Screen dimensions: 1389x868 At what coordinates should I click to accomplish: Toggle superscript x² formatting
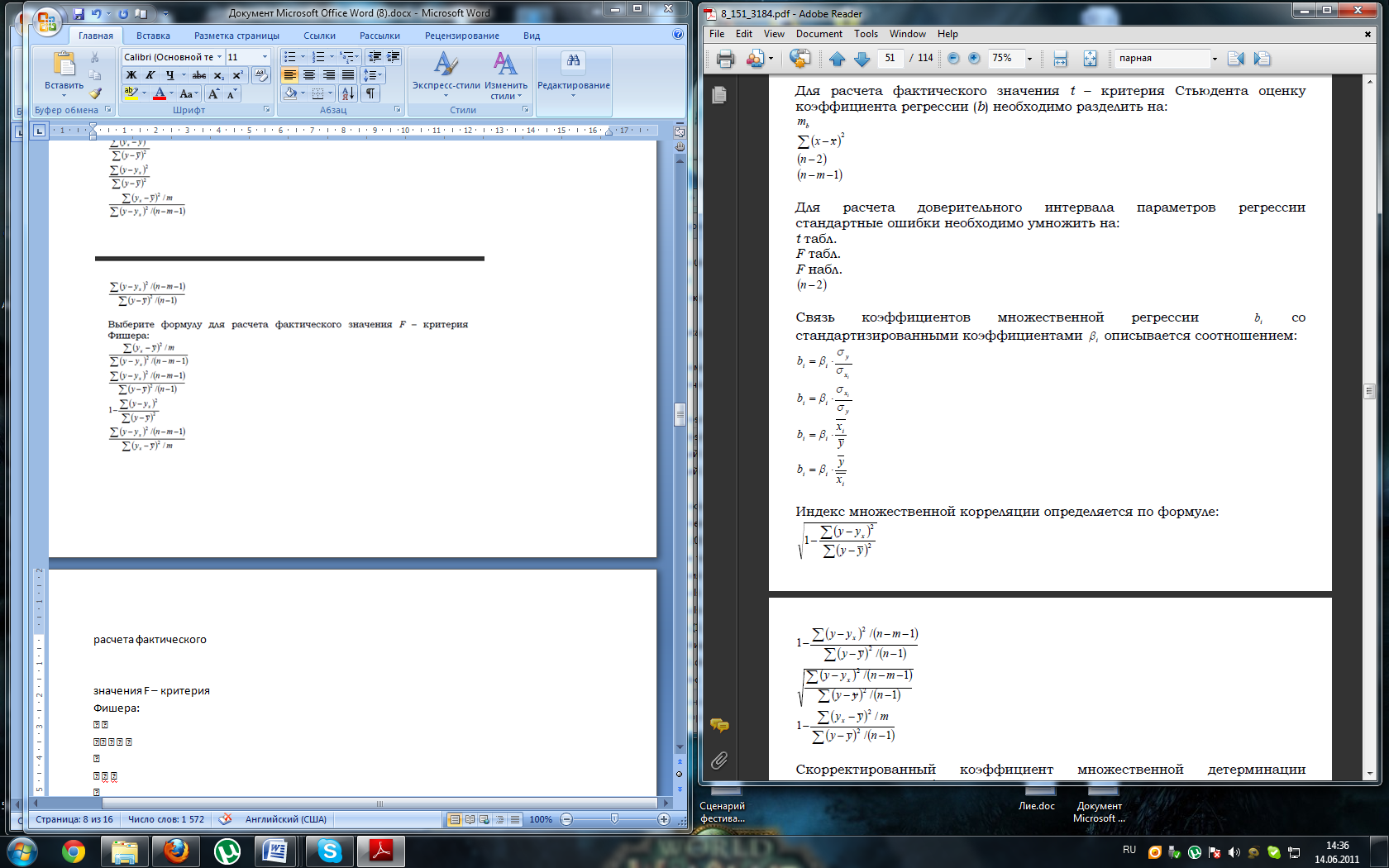click(237, 75)
